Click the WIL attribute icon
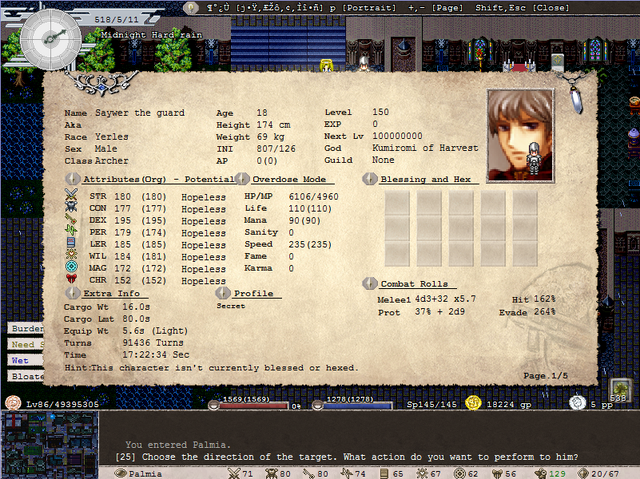 [x=71, y=254]
